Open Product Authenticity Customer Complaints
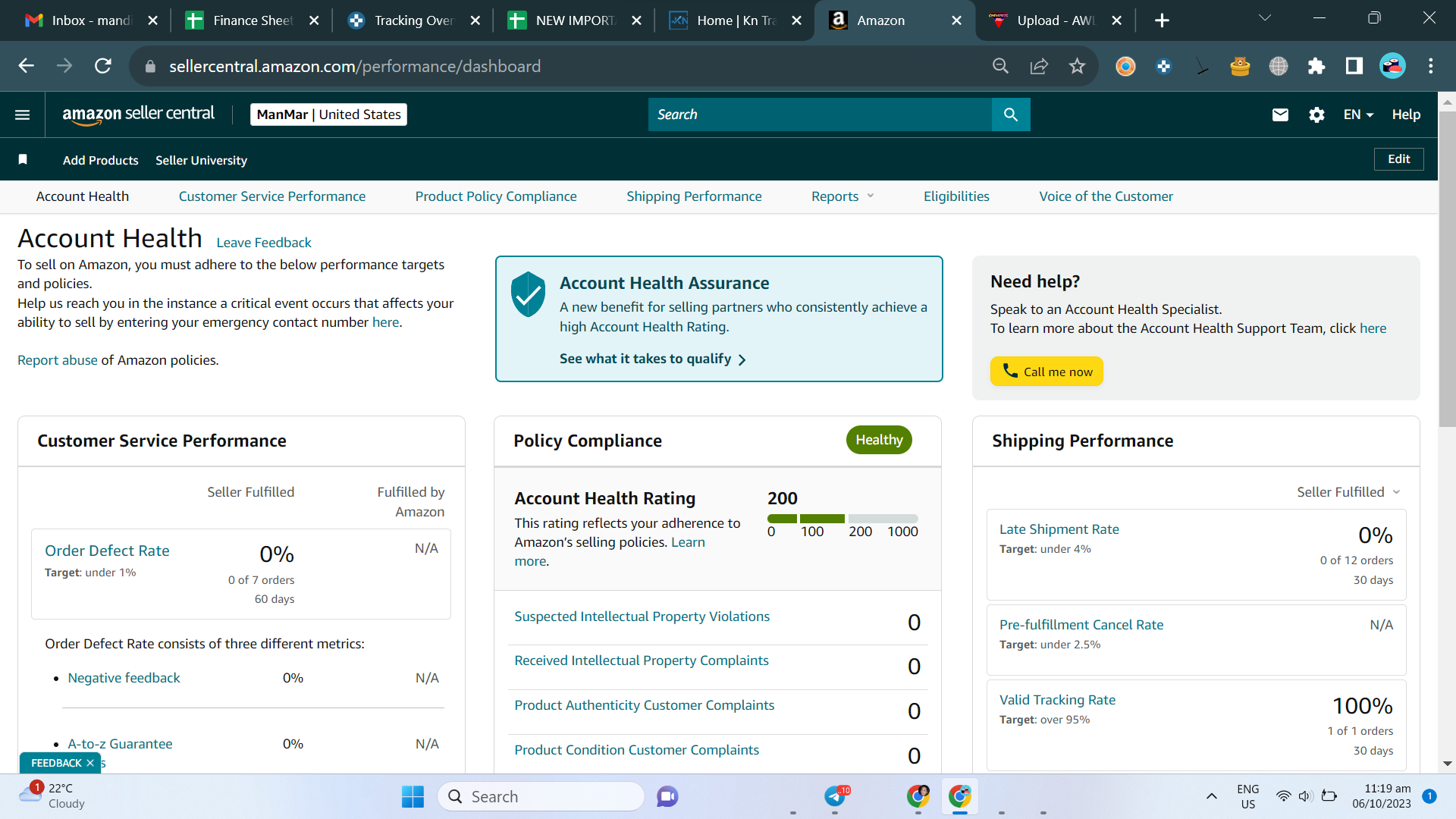The width and height of the screenshot is (1456, 819). point(644,705)
